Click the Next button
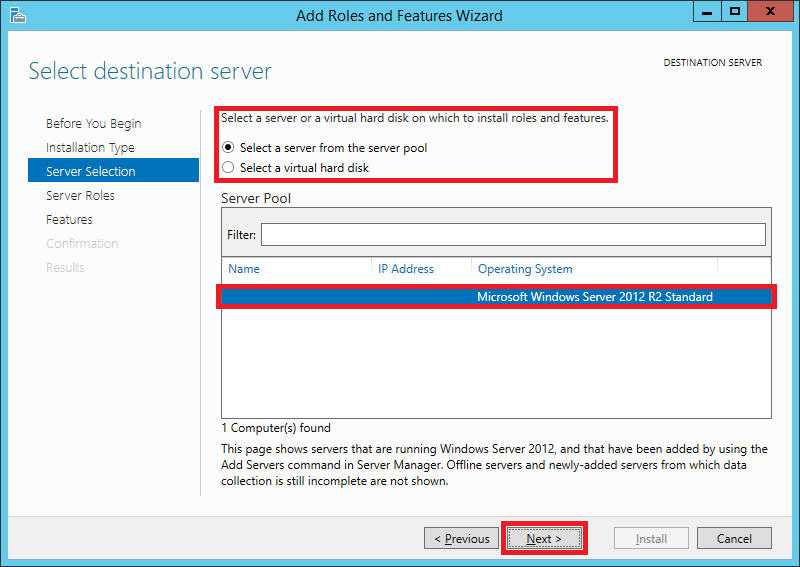The image size is (800, 567). point(544,538)
